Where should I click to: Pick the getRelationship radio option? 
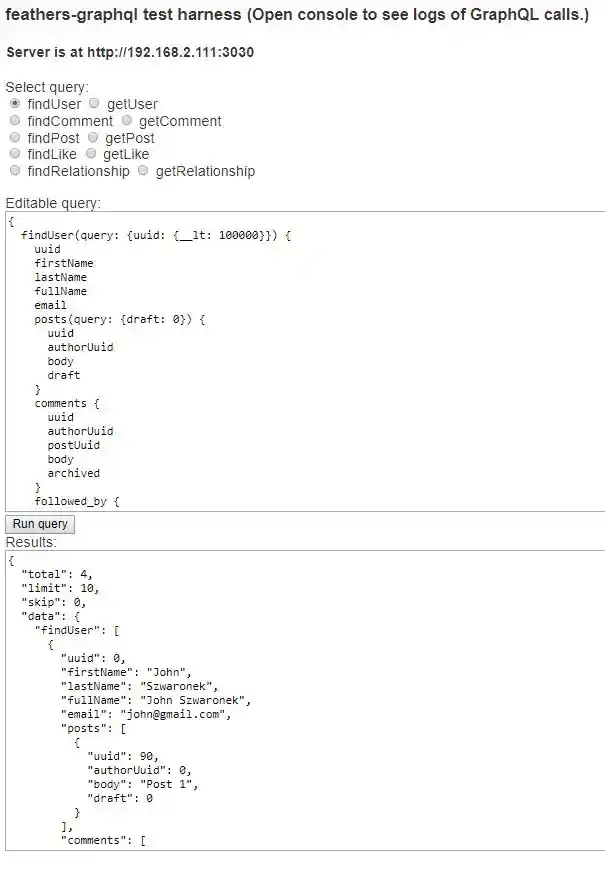coord(143,171)
